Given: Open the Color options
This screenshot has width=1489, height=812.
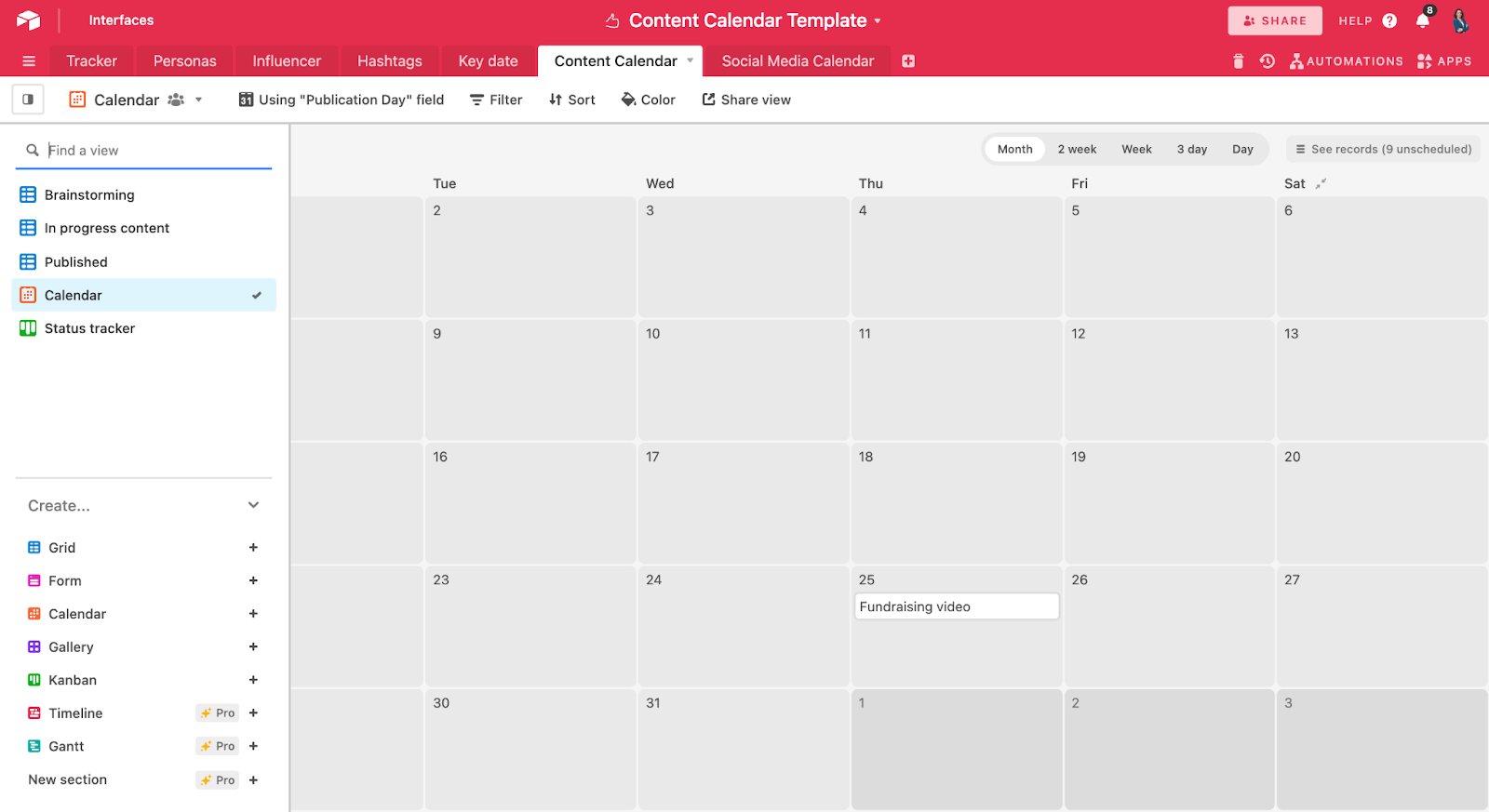Looking at the screenshot, I should coord(649,100).
